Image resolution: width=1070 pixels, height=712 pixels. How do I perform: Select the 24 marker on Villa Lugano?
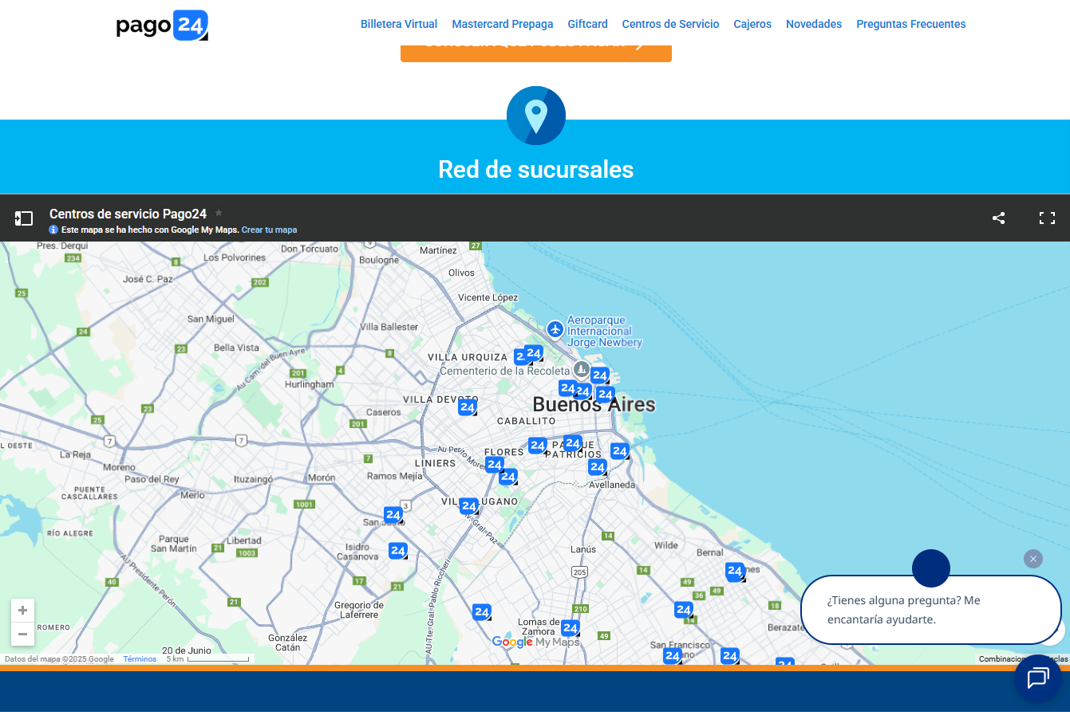coord(469,506)
